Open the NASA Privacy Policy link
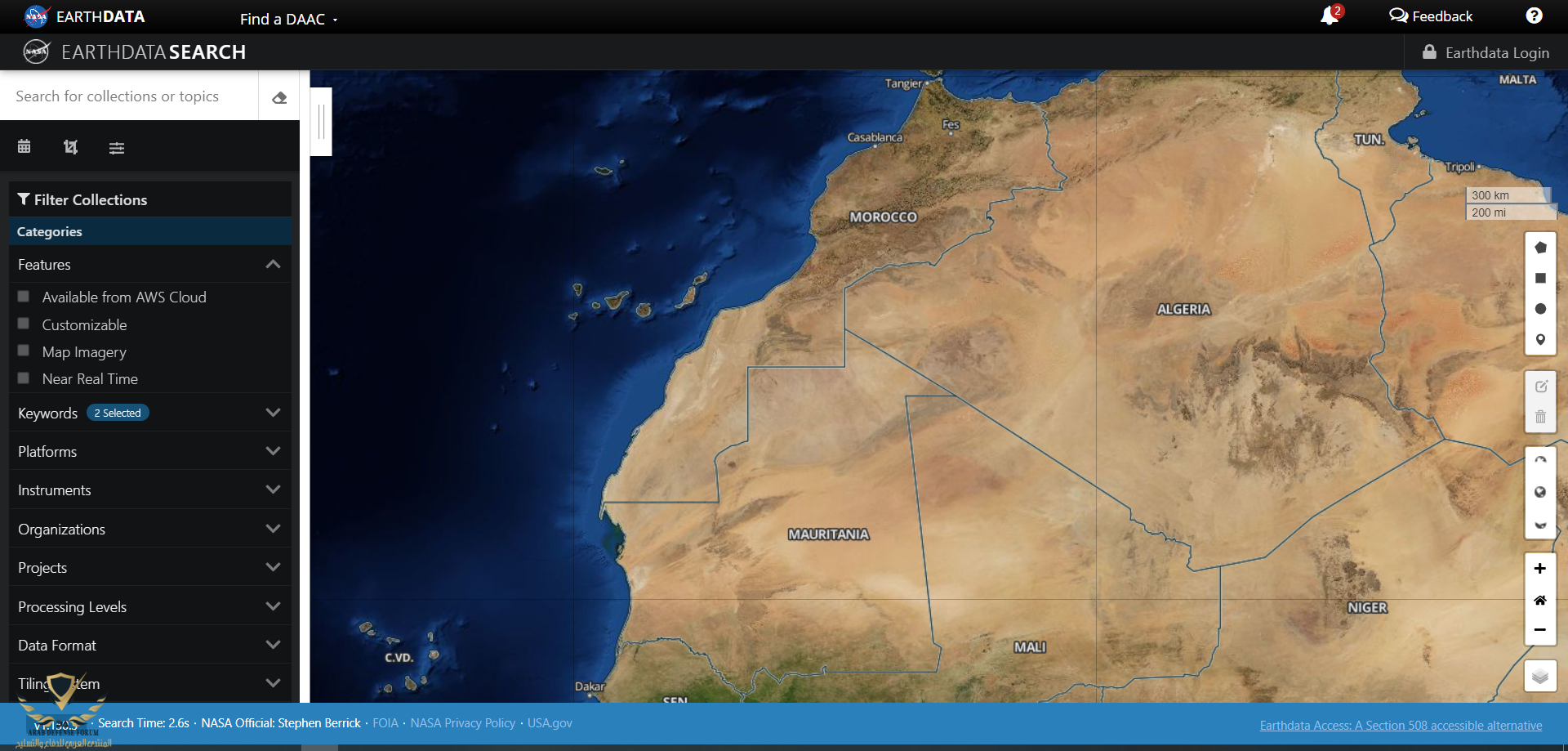1568x751 pixels. (462, 723)
